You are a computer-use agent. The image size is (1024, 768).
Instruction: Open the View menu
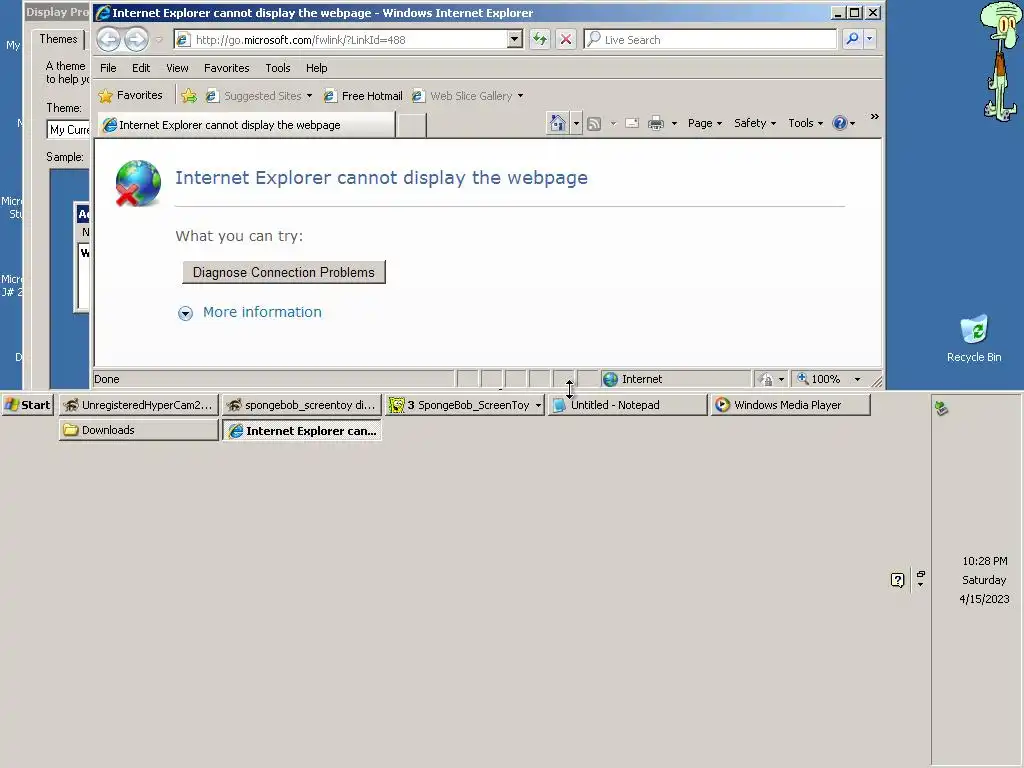tap(177, 68)
